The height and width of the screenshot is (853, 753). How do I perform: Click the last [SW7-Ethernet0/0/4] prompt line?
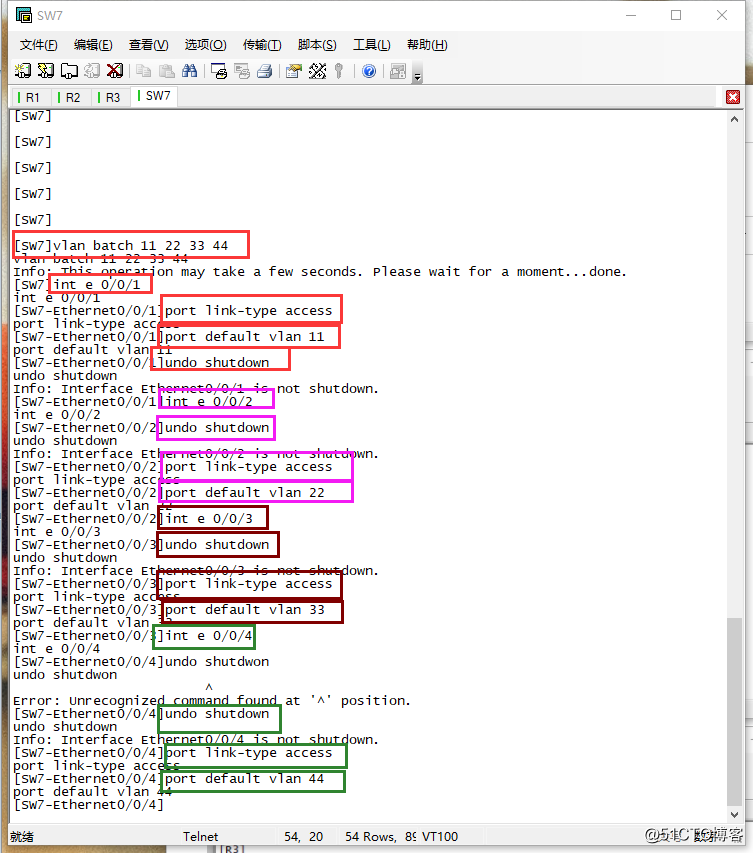coord(88,805)
